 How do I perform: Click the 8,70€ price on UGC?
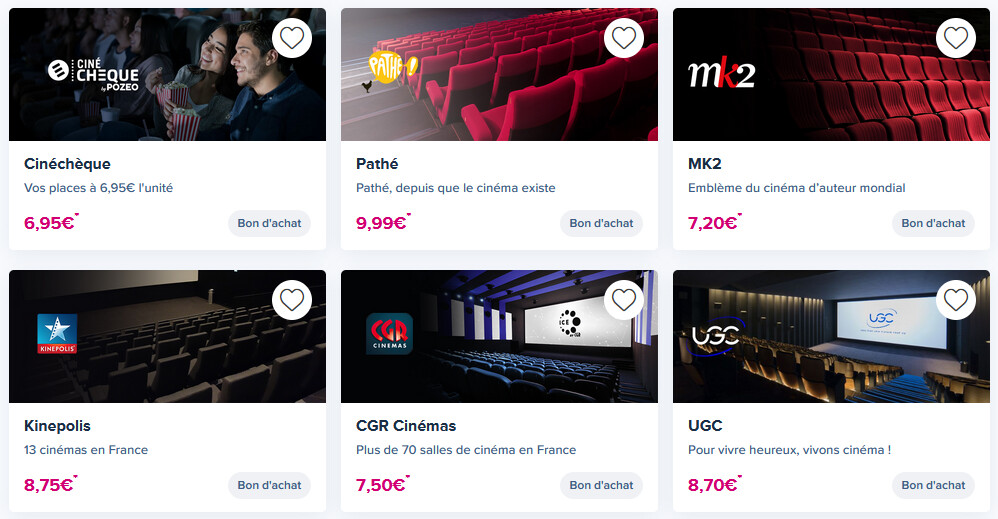(712, 486)
